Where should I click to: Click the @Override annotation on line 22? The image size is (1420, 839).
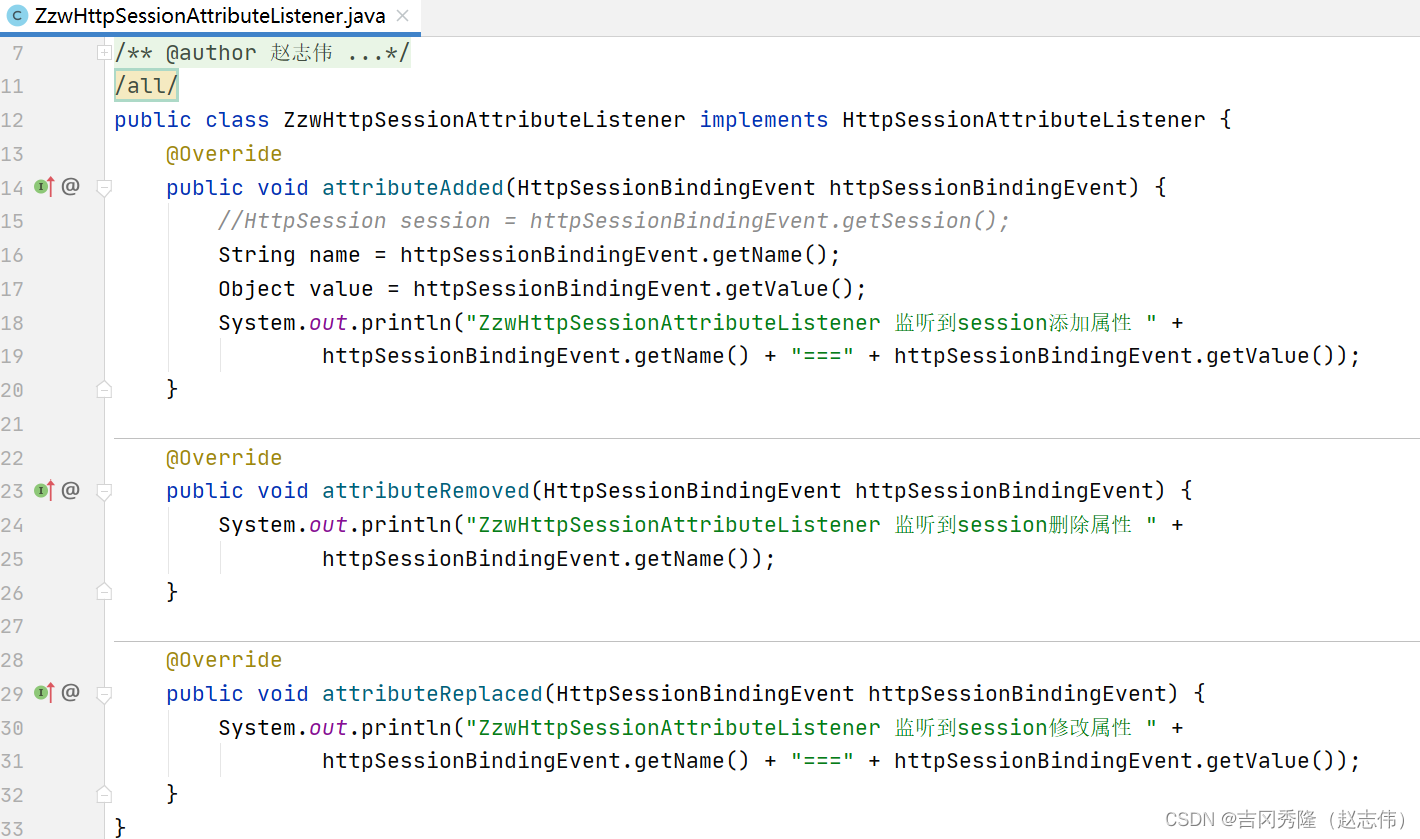click(224, 458)
